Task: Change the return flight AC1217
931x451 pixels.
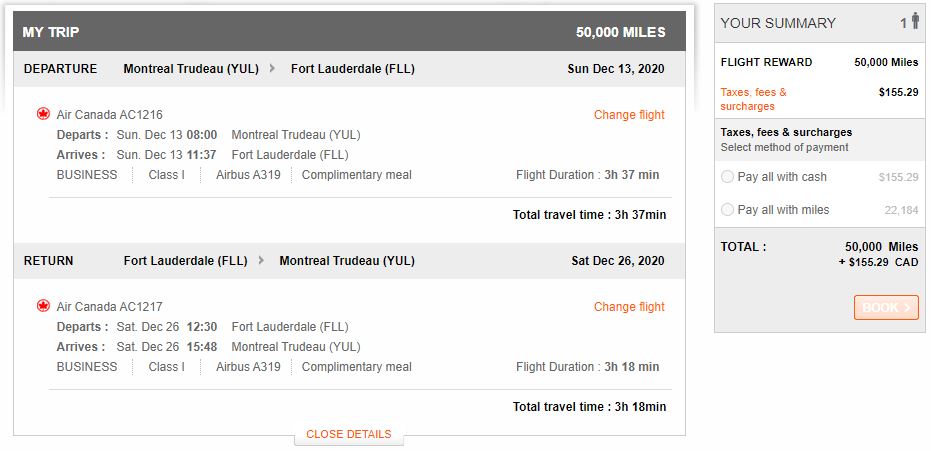Action: [x=629, y=307]
